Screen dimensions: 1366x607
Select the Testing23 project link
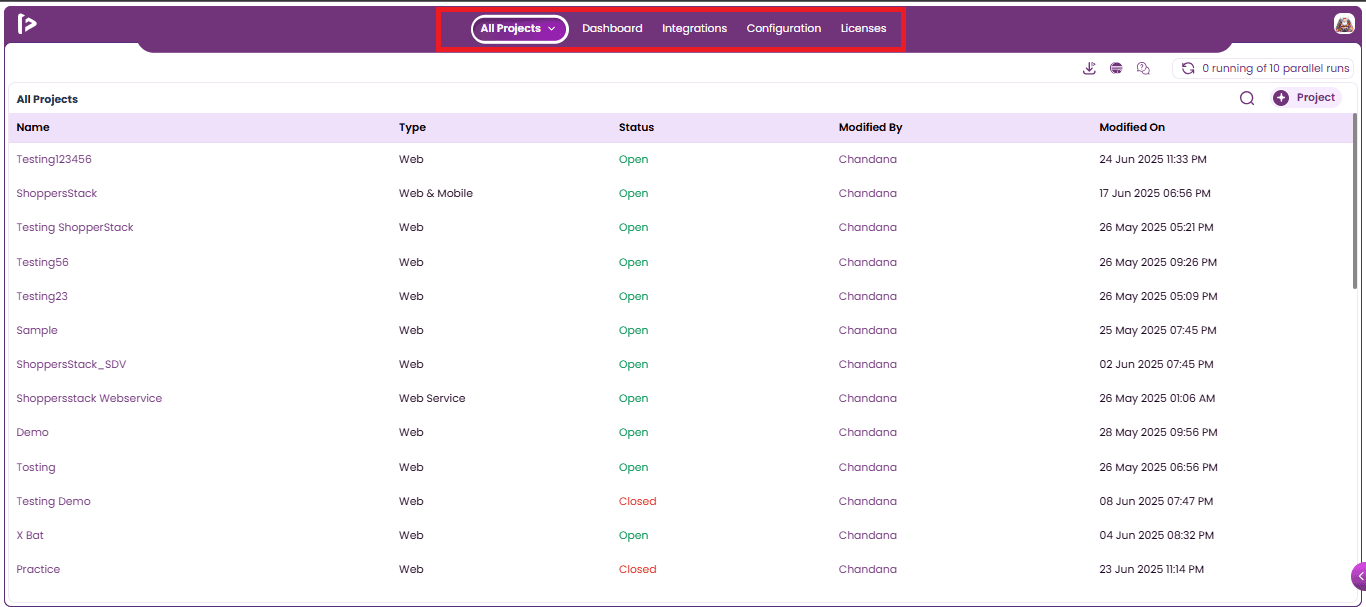[x=42, y=296]
